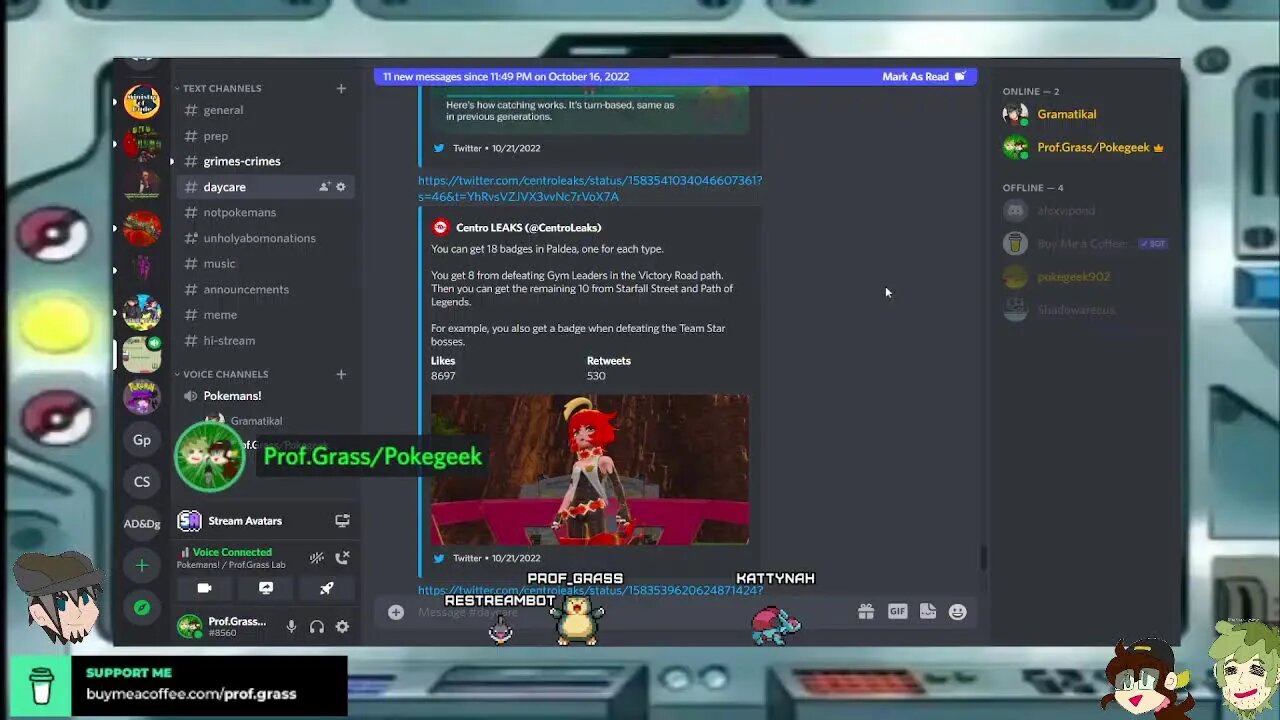Image resolution: width=1280 pixels, height=720 pixels.
Task: Click the 11 new messages banner text
Action: [x=506, y=76]
